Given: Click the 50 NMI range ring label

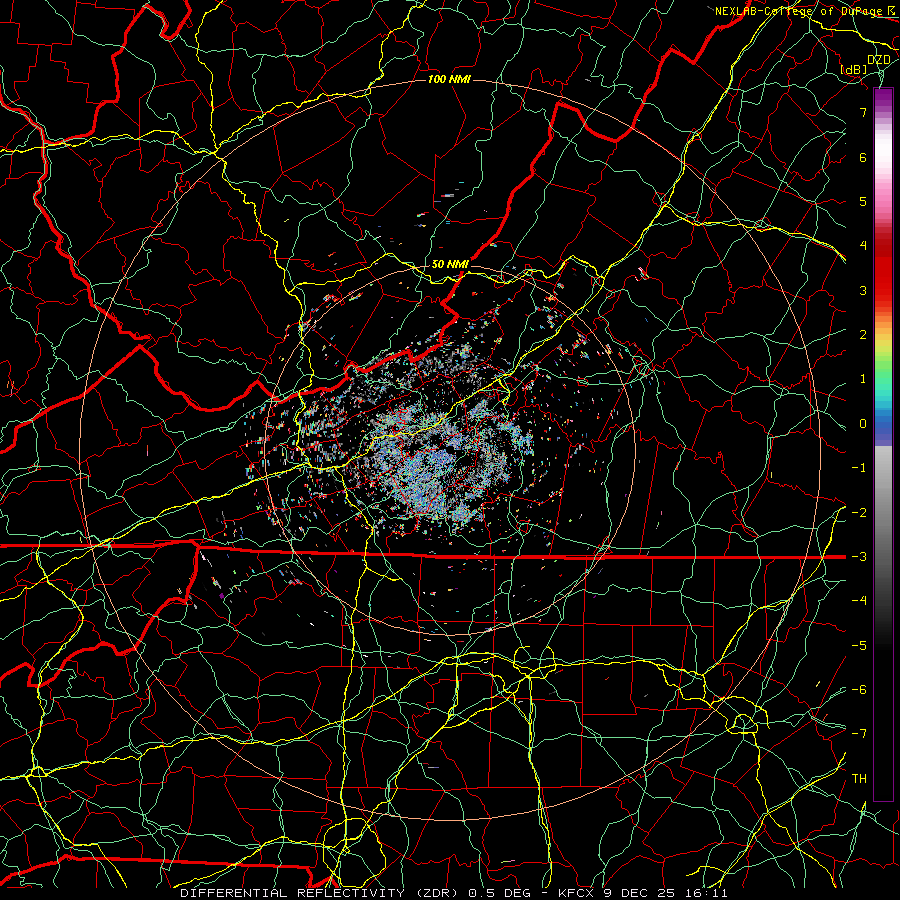Looking at the screenshot, I should coord(450,265).
